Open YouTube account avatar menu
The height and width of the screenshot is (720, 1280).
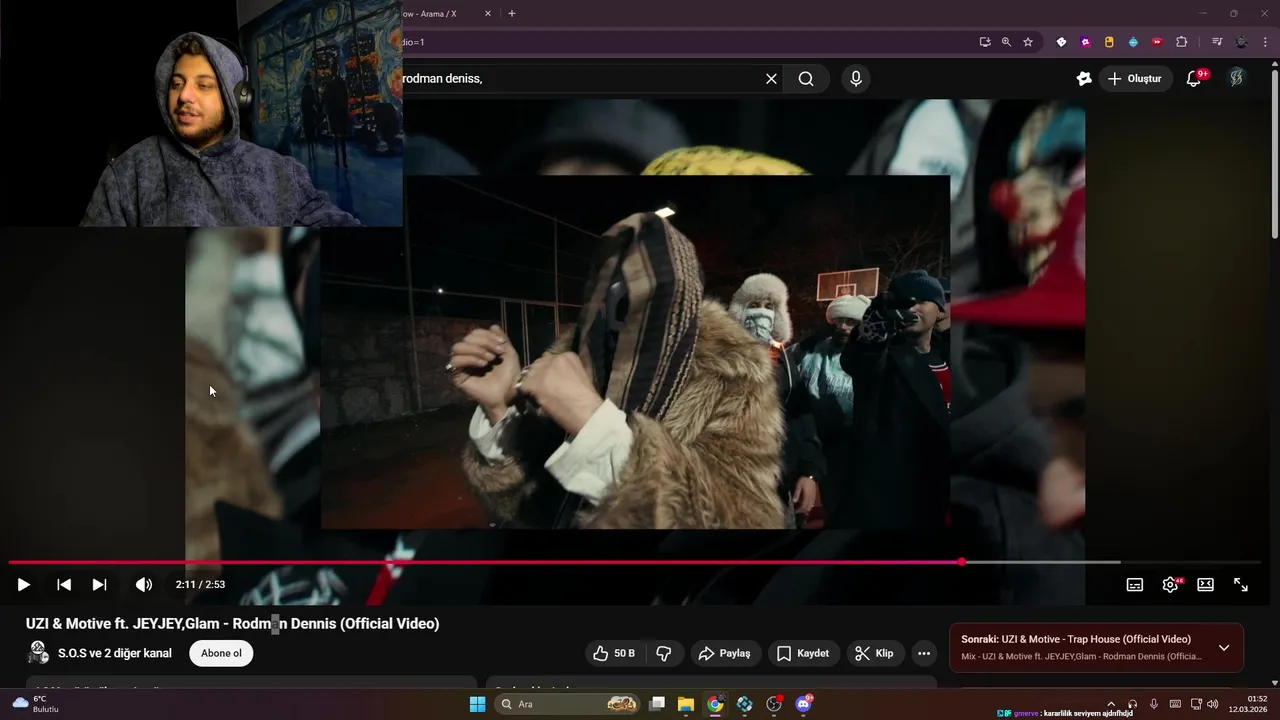coord(1236,79)
